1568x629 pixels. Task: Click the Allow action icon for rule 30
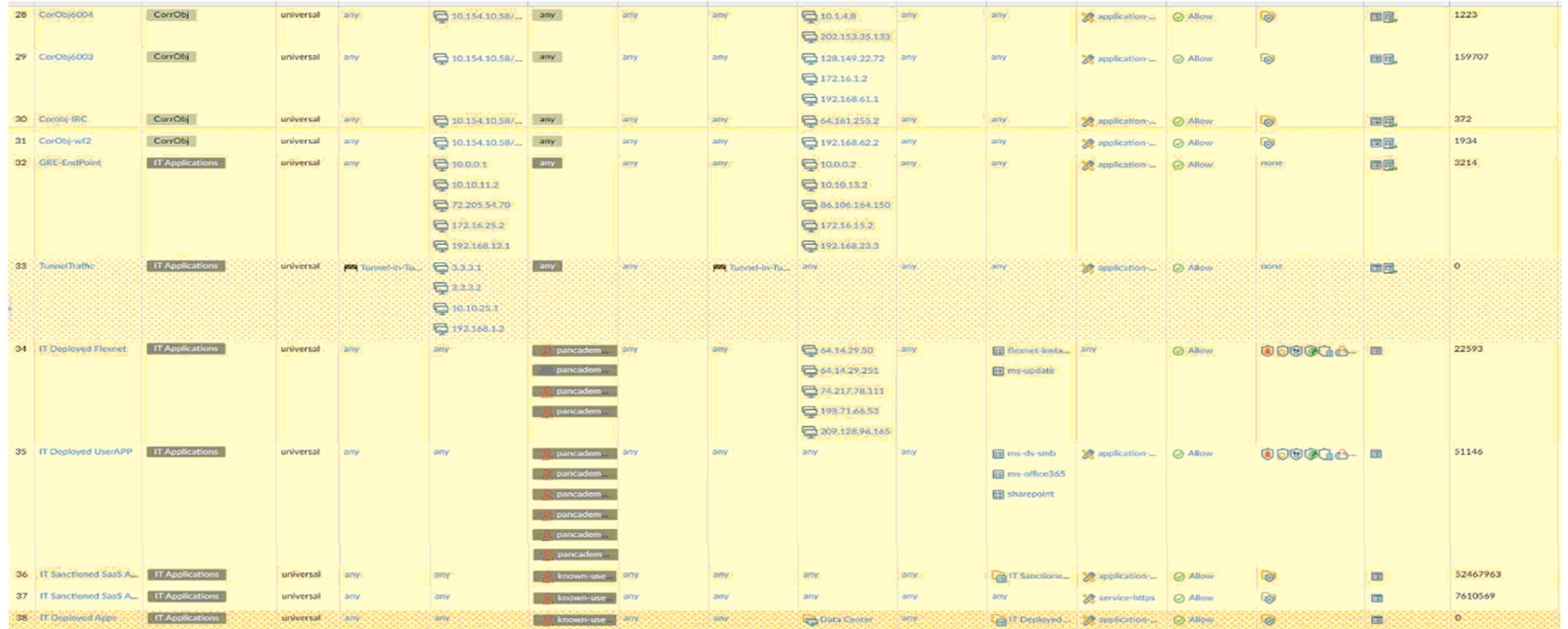click(1178, 121)
